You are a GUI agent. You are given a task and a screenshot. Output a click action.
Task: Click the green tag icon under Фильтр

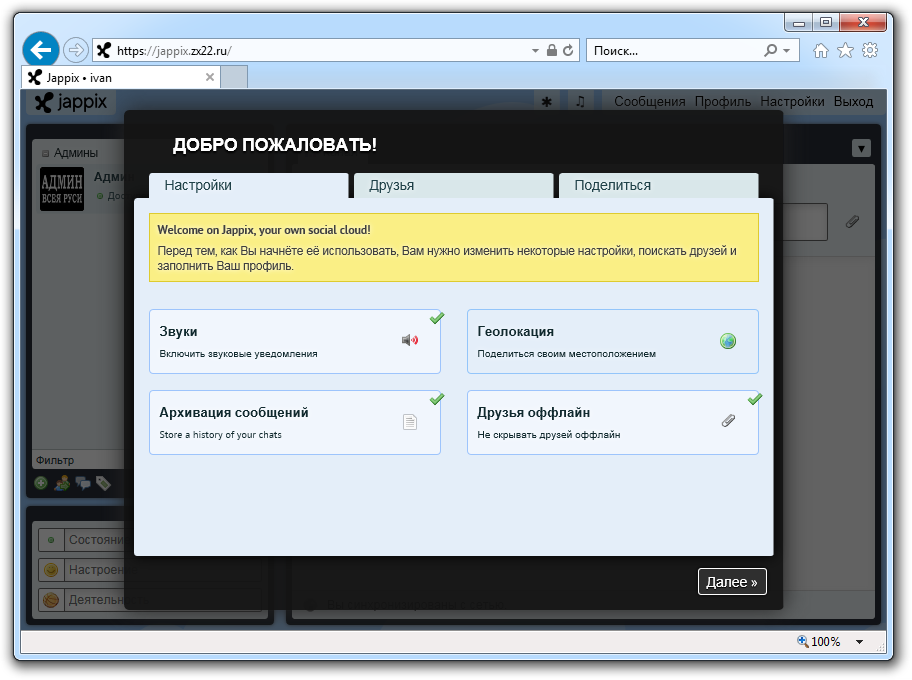[x=103, y=483]
